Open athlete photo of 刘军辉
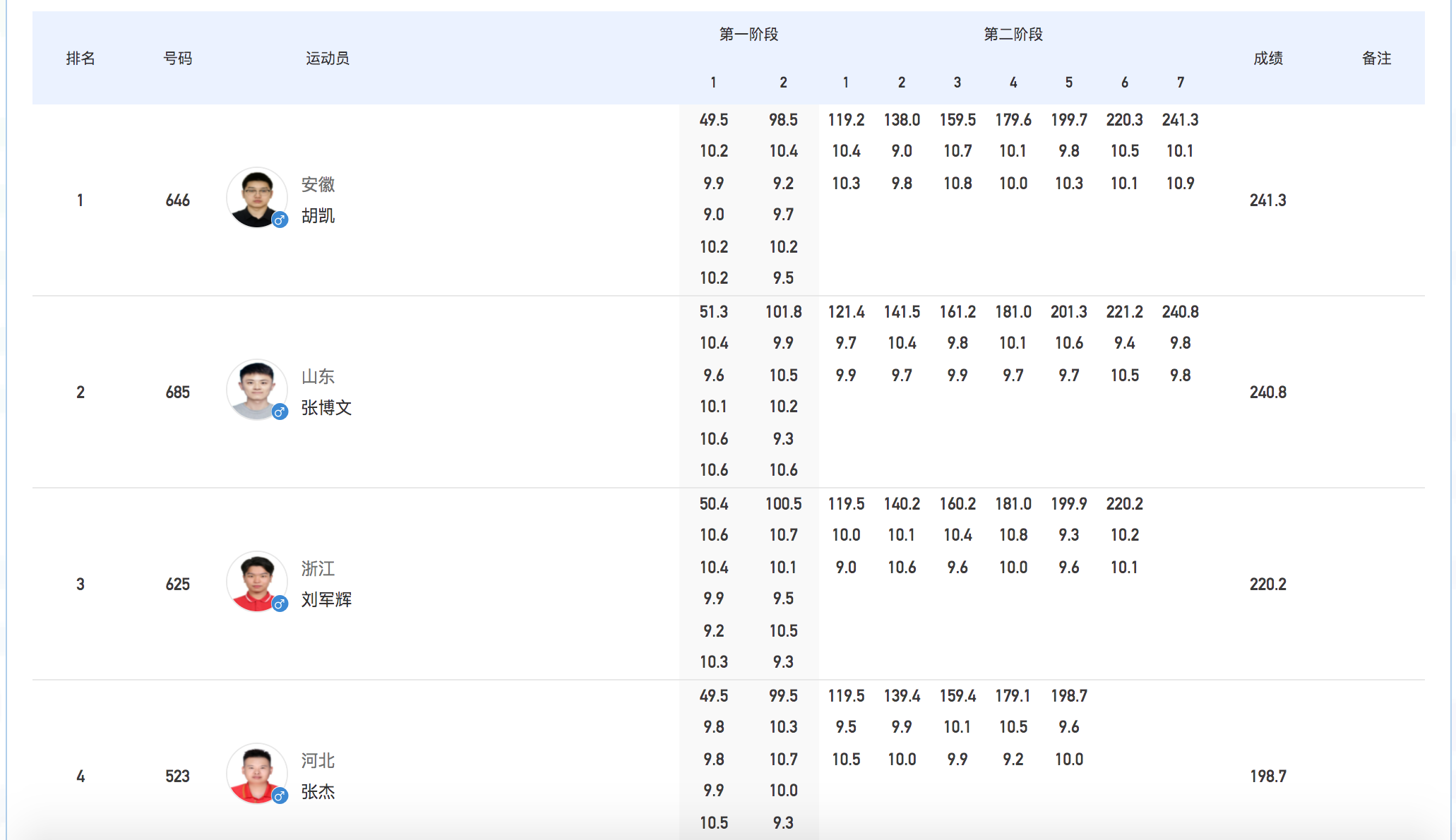The width and height of the screenshot is (1456, 840). 256,581
